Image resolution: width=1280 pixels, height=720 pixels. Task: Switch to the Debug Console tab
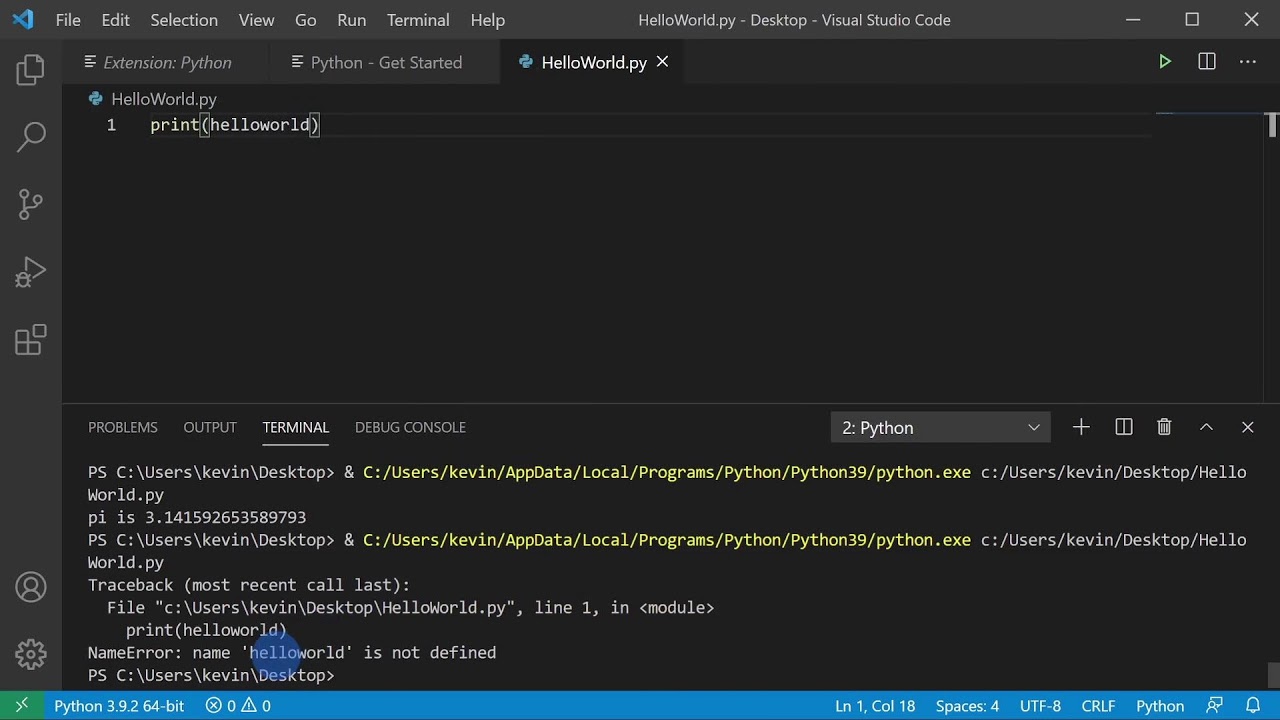tap(410, 427)
